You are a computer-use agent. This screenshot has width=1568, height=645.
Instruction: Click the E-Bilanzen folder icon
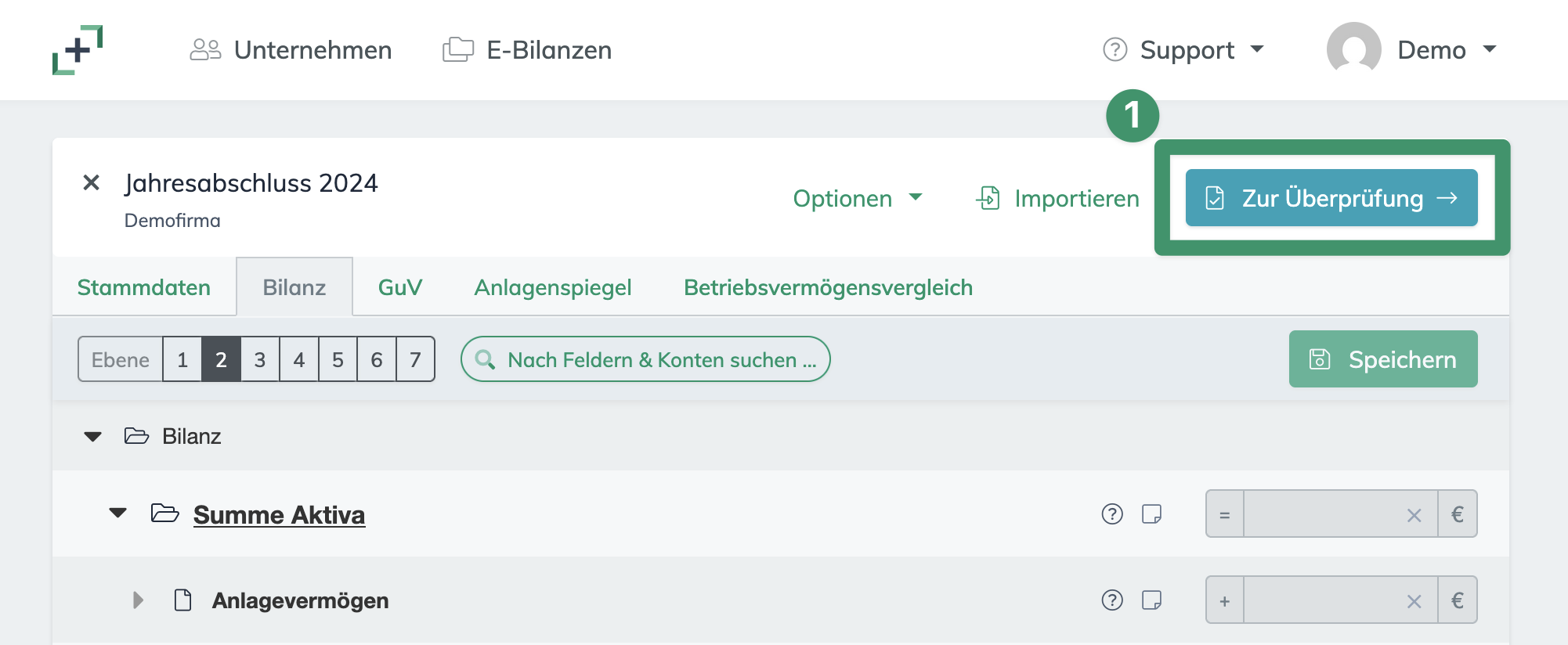point(457,49)
